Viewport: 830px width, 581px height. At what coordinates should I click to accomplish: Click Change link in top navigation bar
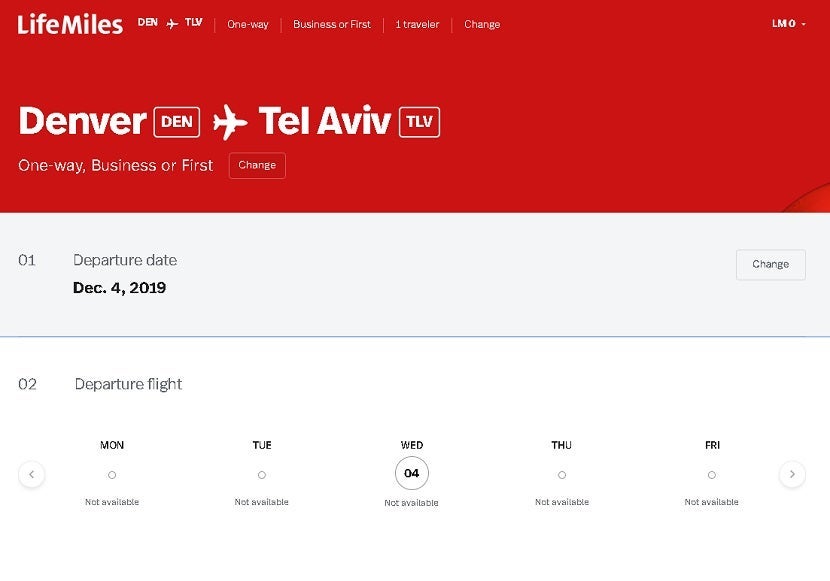pos(482,25)
